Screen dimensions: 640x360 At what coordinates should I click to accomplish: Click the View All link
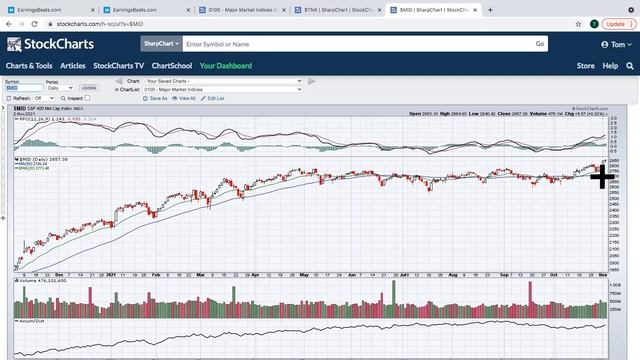pos(184,98)
